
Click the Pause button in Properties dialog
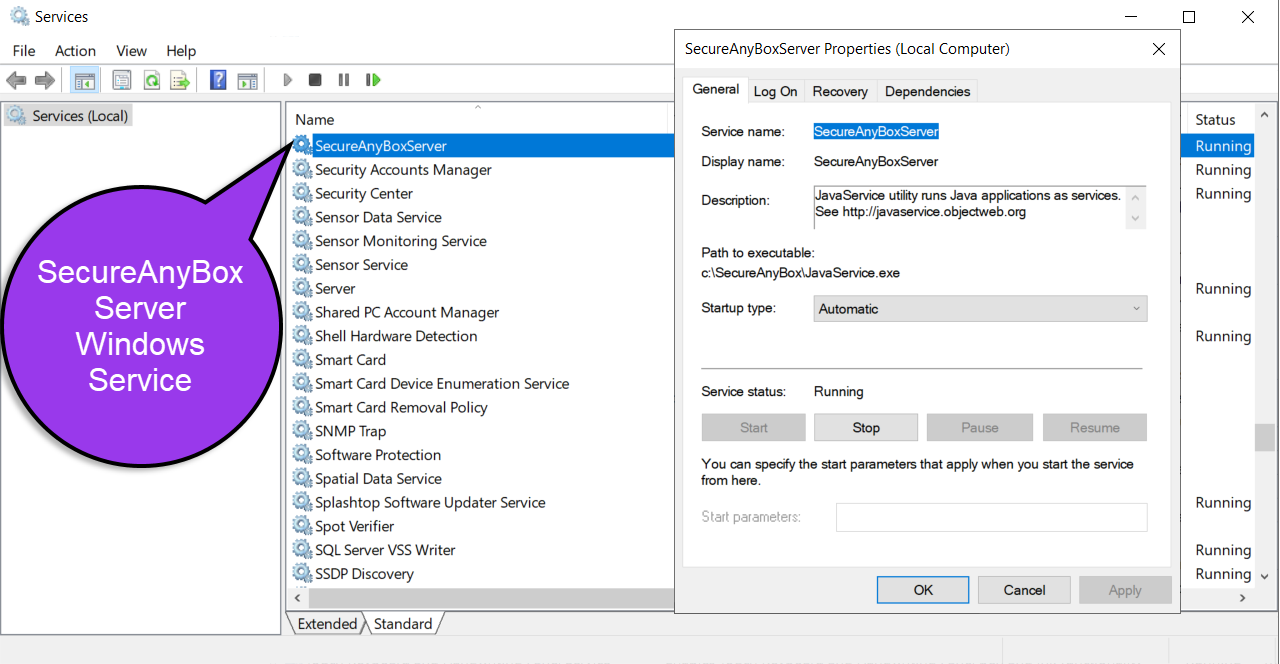(980, 428)
